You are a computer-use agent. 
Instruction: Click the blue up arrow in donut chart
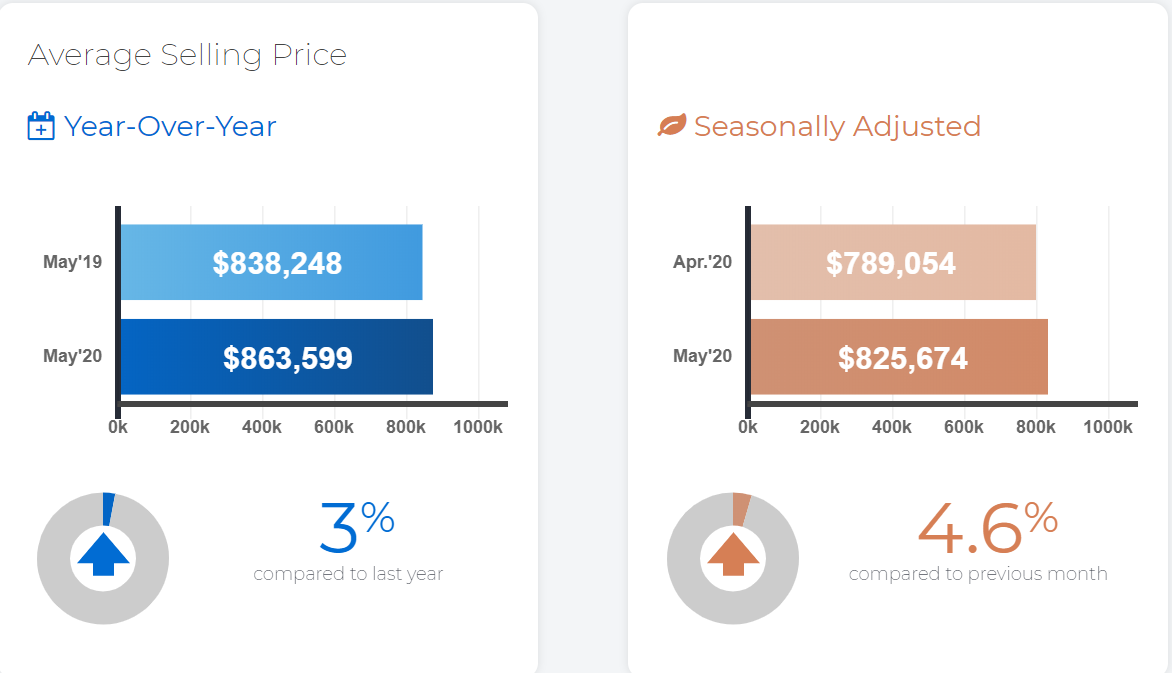103,554
